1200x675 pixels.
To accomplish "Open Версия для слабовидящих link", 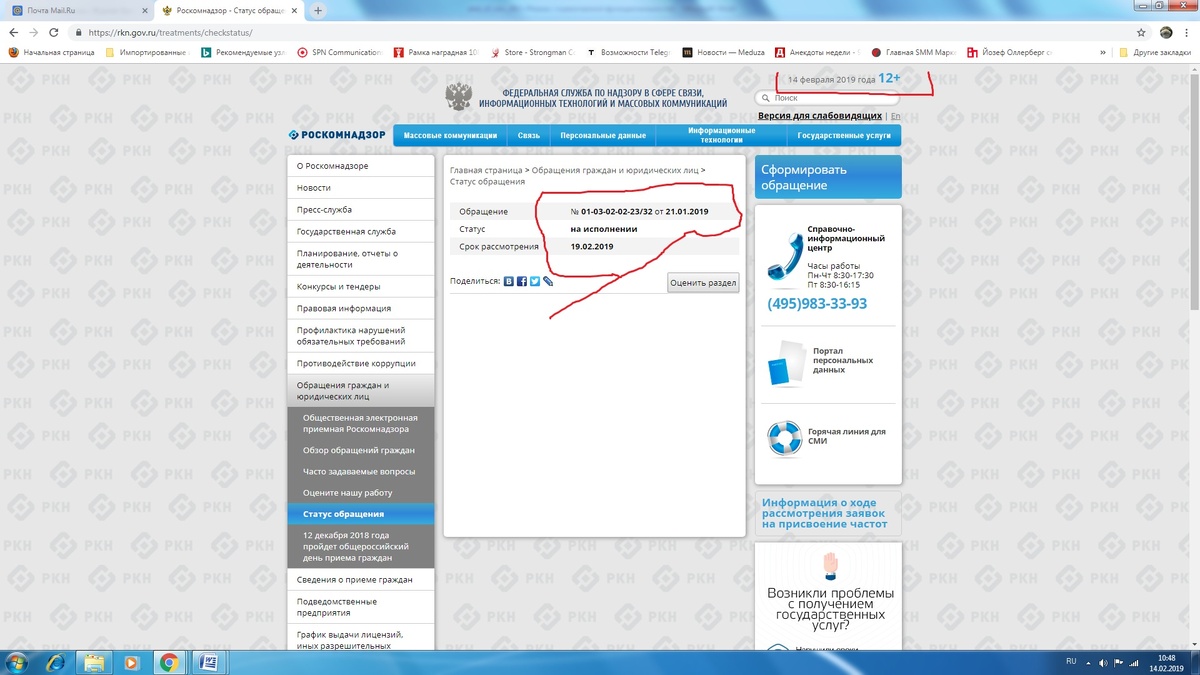I will click(x=819, y=116).
